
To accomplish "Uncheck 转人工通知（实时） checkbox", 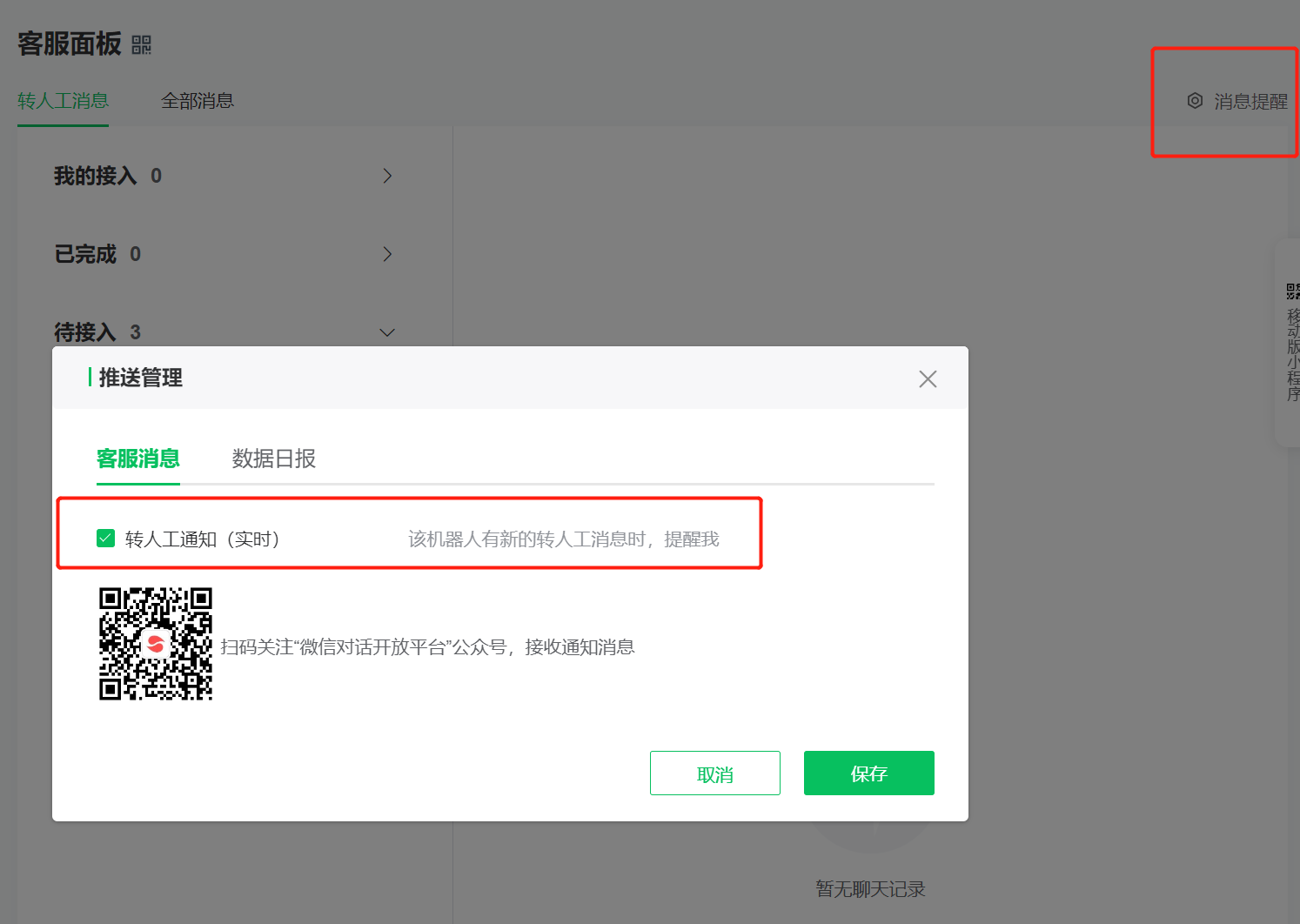I will pyautogui.click(x=106, y=539).
